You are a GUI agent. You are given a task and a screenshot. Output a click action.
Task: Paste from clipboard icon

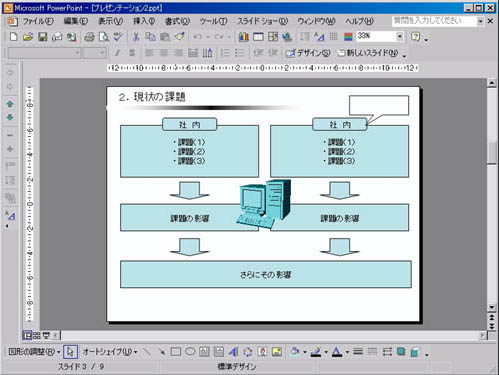click(165, 37)
